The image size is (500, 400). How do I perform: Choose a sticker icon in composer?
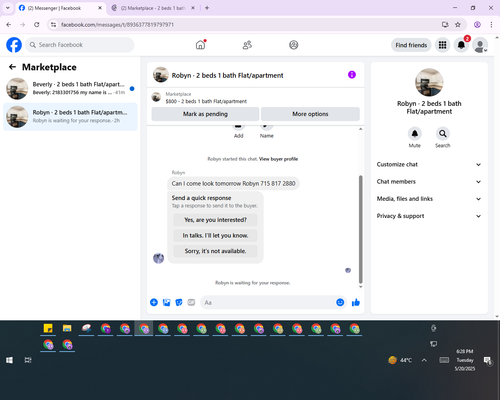pyautogui.click(x=179, y=302)
